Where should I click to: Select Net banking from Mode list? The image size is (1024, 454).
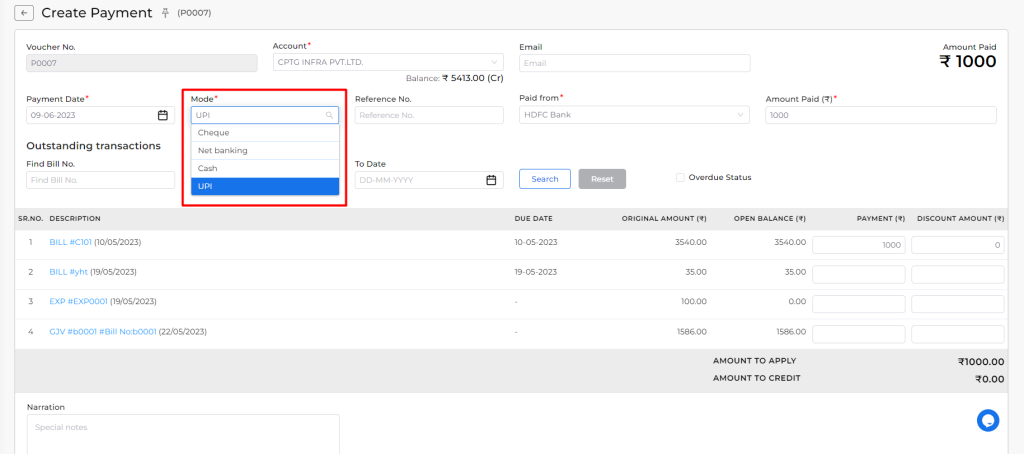tap(264, 150)
